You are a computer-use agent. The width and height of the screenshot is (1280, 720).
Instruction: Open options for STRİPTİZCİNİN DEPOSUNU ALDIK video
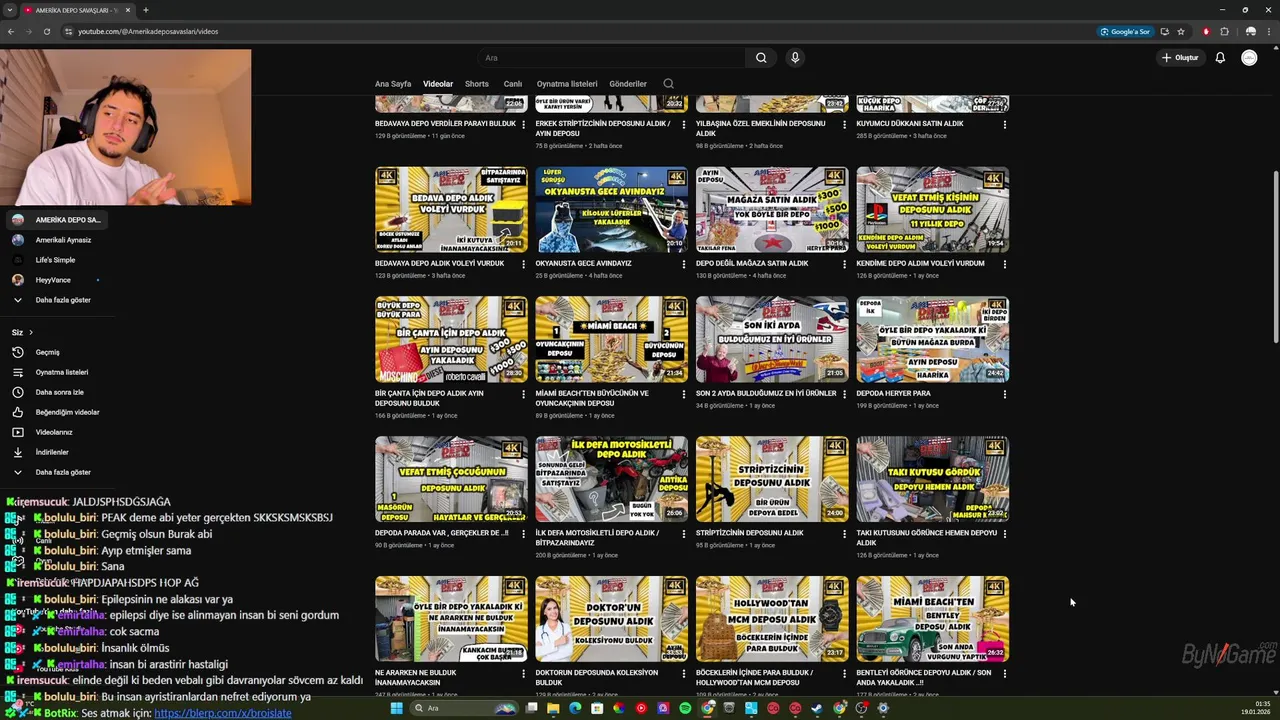tap(843, 535)
